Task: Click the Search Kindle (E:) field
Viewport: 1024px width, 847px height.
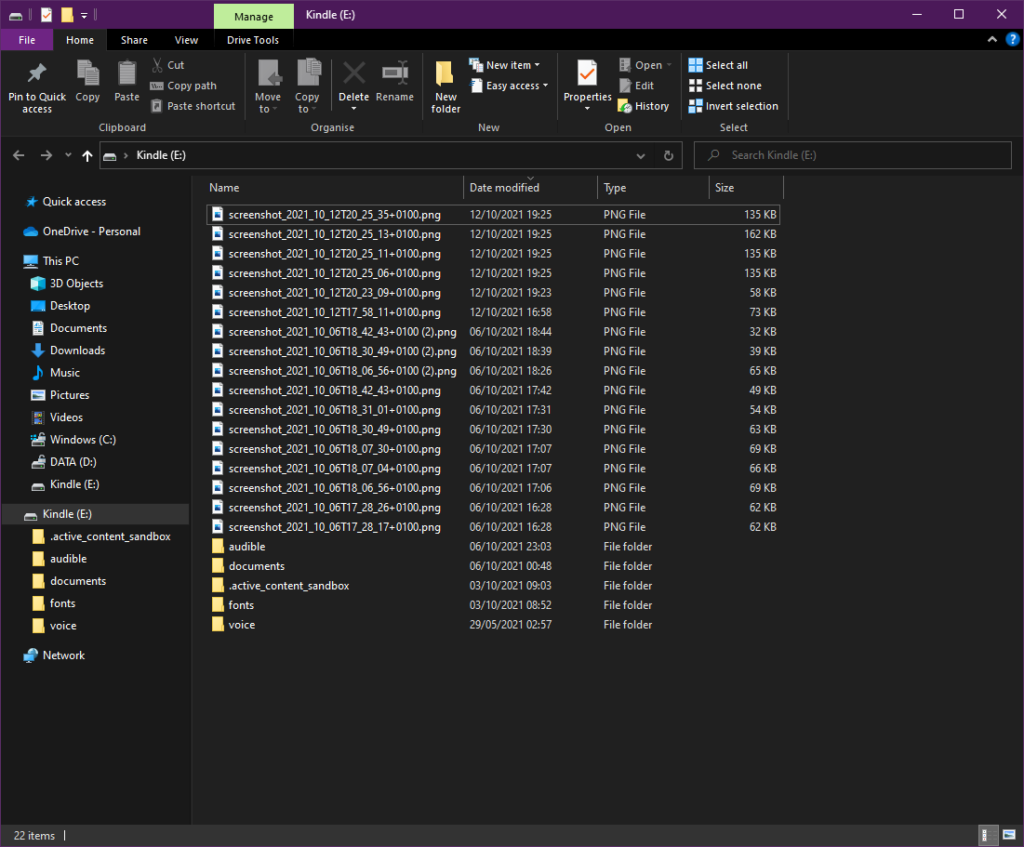Action: click(852, 155)
